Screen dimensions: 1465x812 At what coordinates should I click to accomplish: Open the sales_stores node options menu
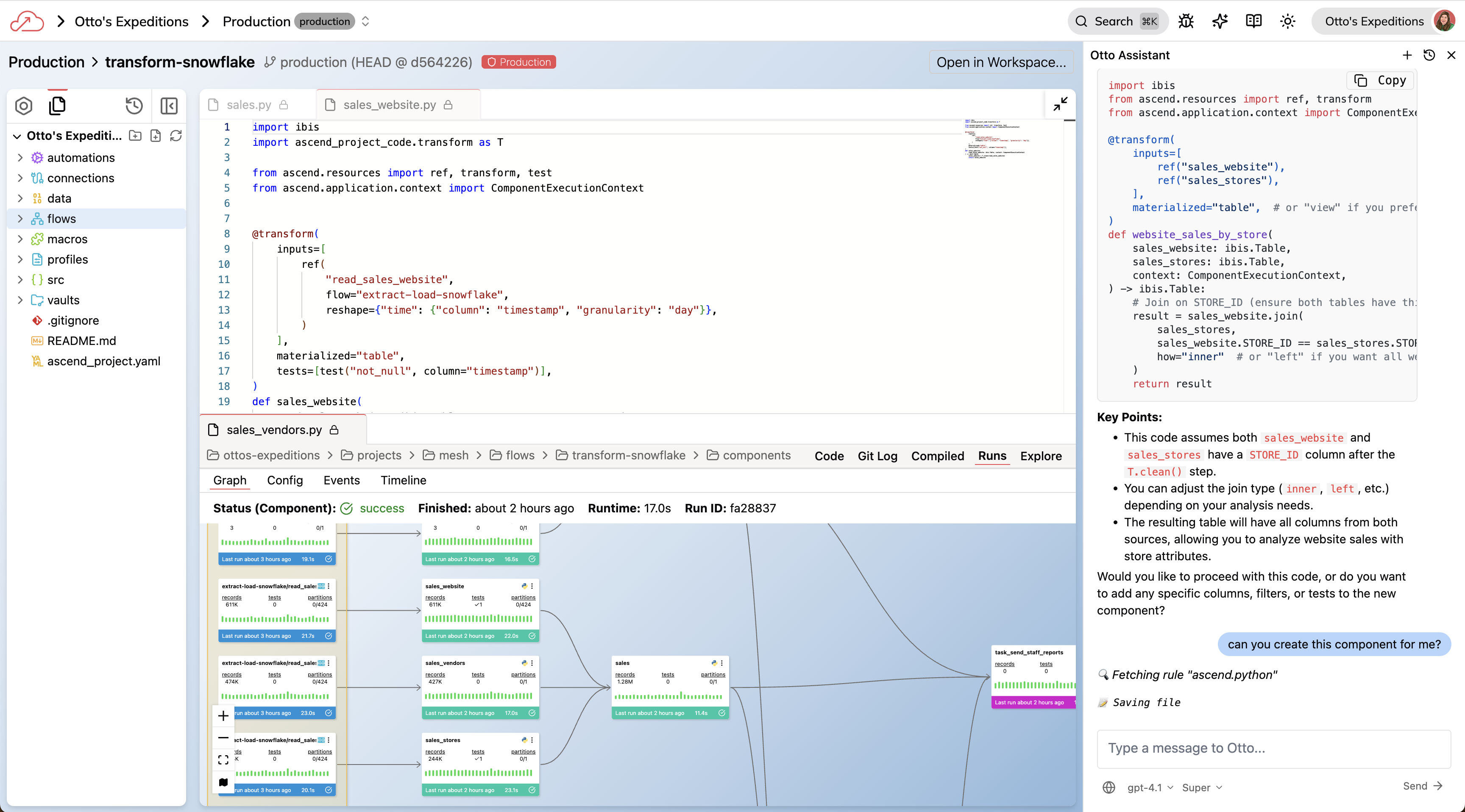(532, 740)
